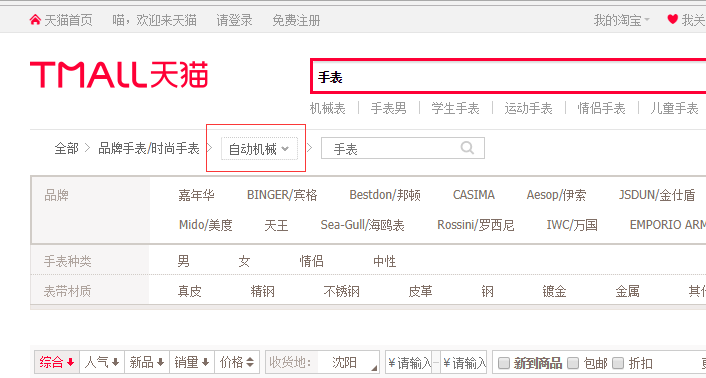Check the 新到商品 checkbox

(504, 363)
